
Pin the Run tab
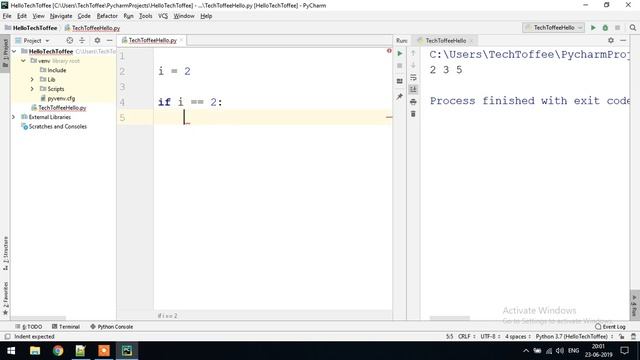(x=400, y=97)
